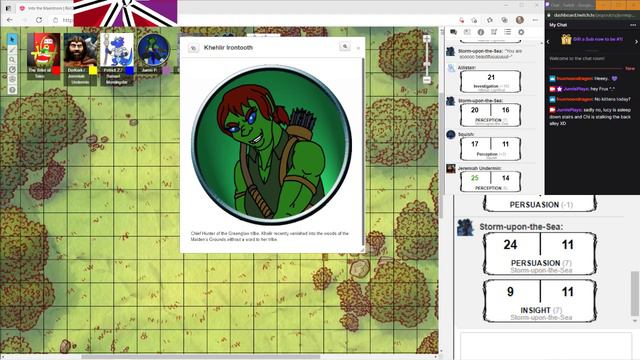The height and width of the screenshot is (360, 640).
Task: Click the blue player color swatch
Action: pyautogui.click(x=129, y=71)
